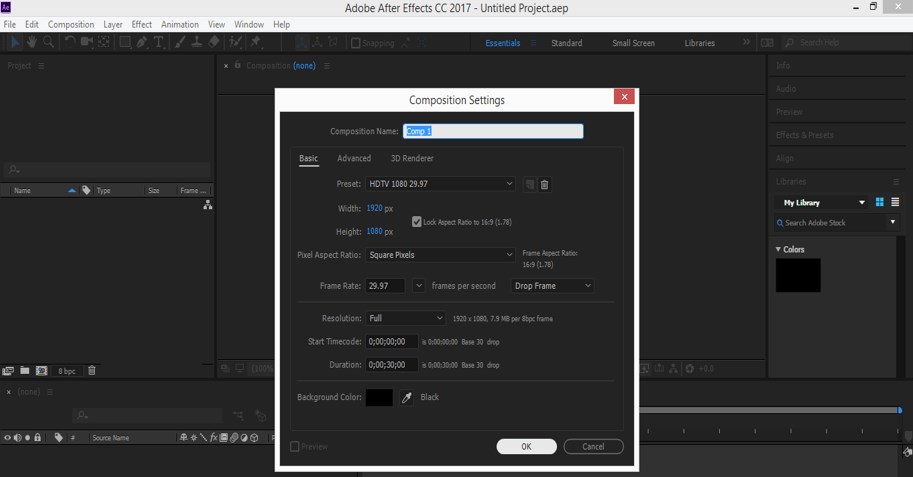Show more workspaces chevron
This screenshot has width=913, height=477.
tap(746, 42)
